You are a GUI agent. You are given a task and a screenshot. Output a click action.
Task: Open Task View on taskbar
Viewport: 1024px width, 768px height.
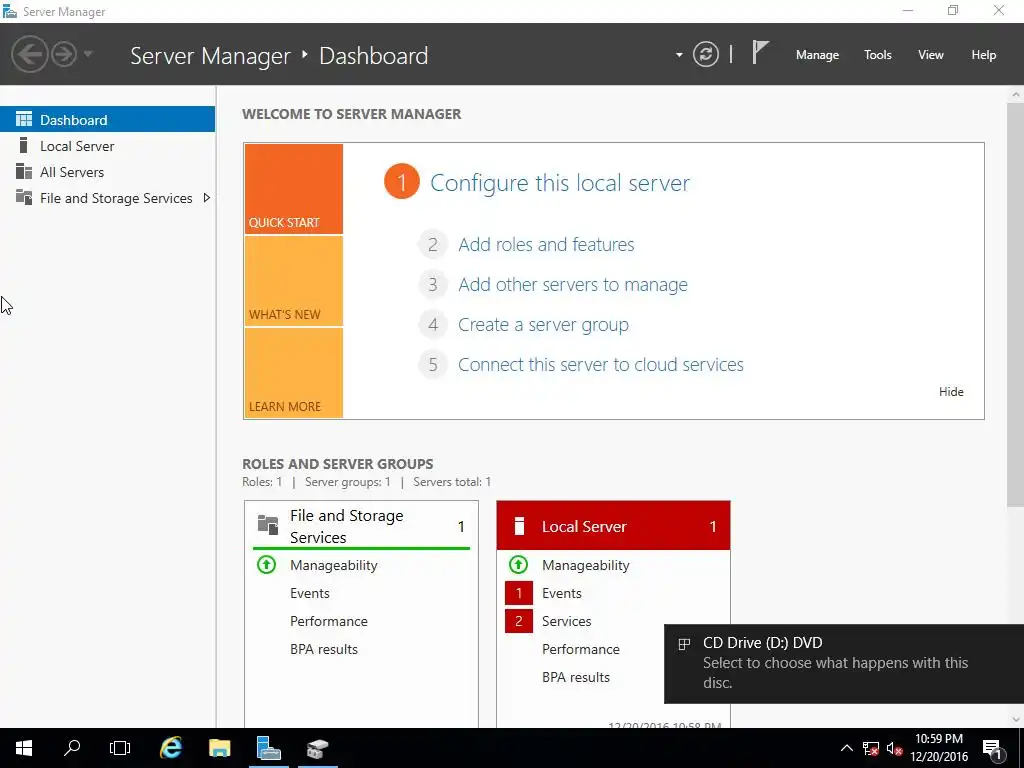click(x=120, y=748)
